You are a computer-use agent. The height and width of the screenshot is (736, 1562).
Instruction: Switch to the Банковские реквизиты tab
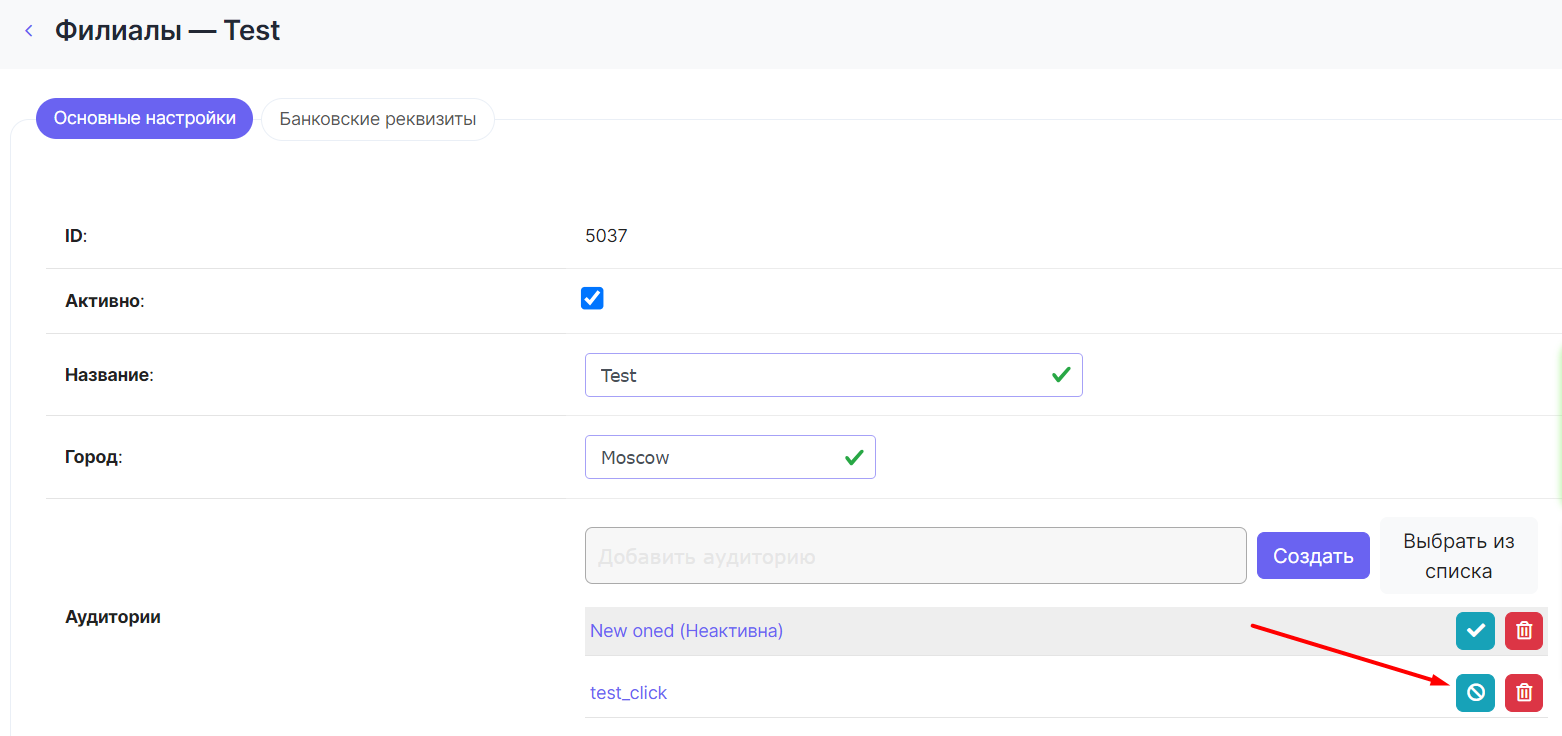377,120
